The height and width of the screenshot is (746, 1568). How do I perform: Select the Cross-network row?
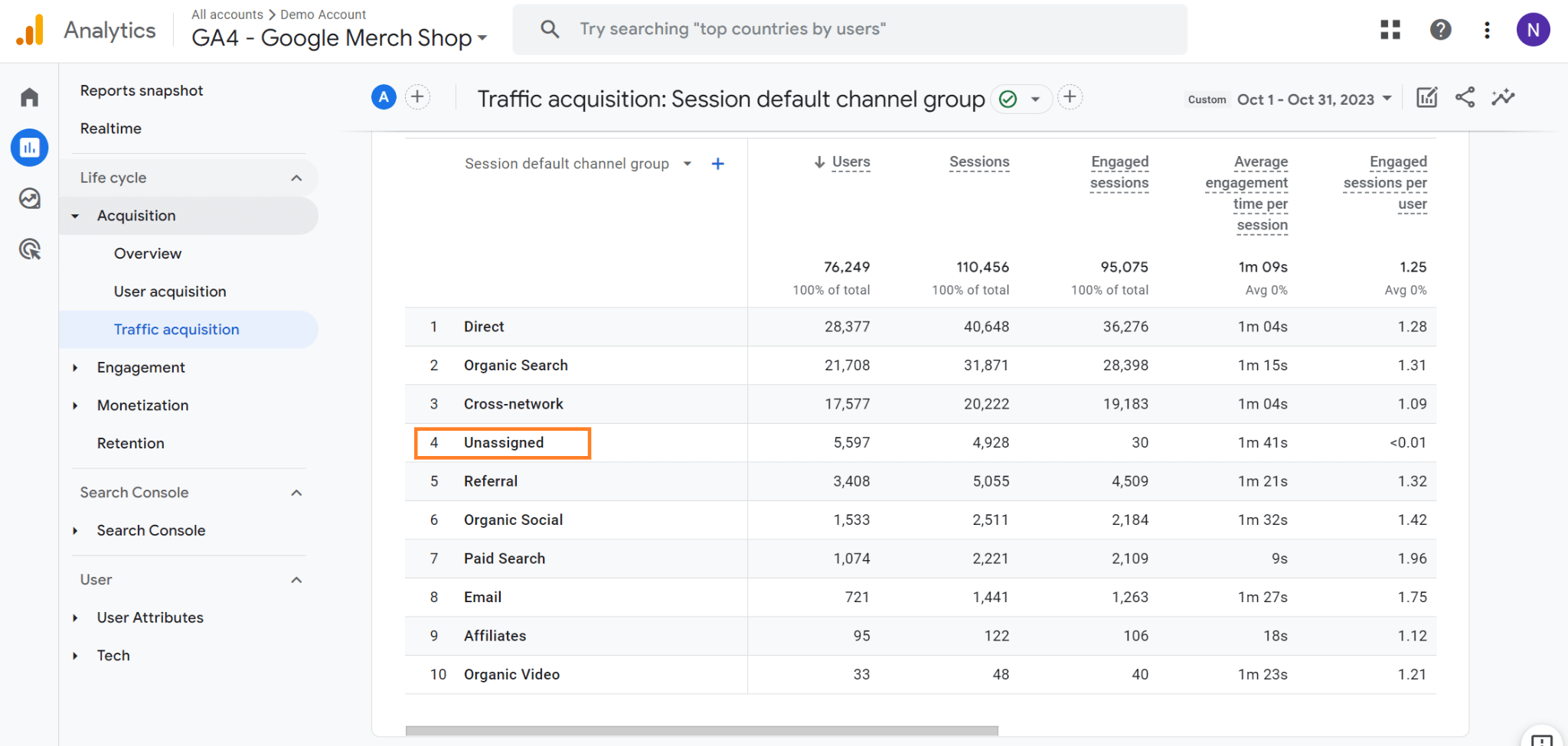tap(920, 404)
